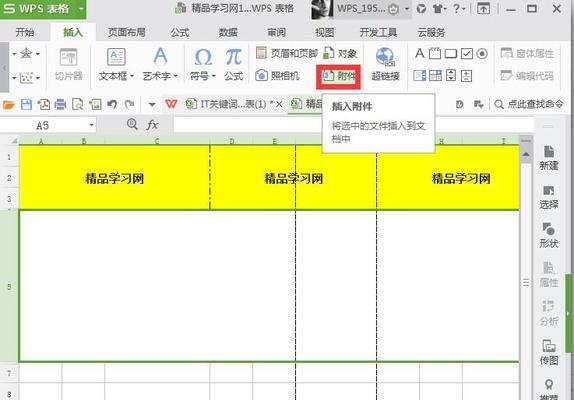Open the Name Box dropdown next to A5
Image resolution: width=574 pixels, height=400 pixels.
[x=91, y=126]
